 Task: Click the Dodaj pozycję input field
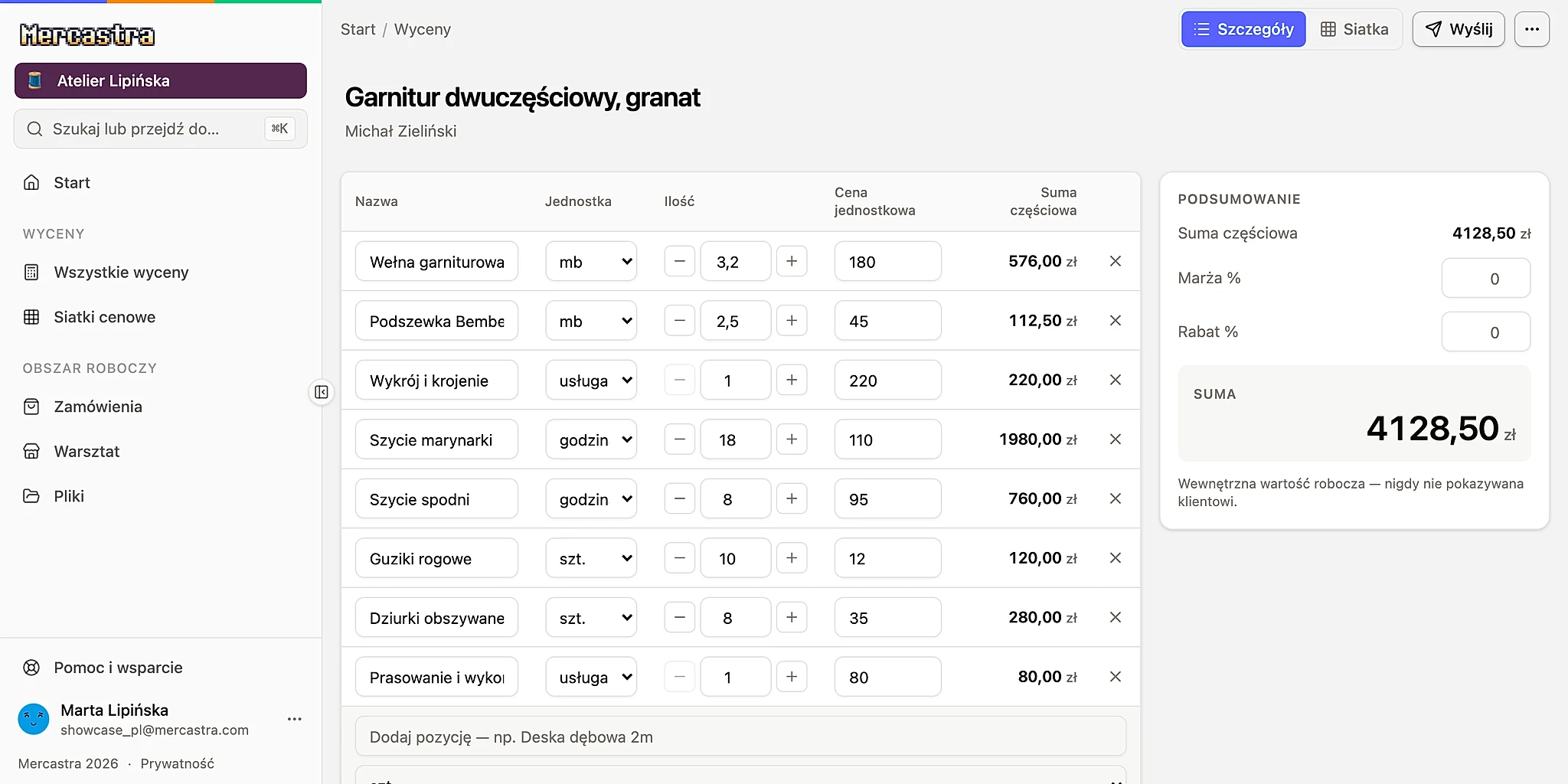coord(740,737)
